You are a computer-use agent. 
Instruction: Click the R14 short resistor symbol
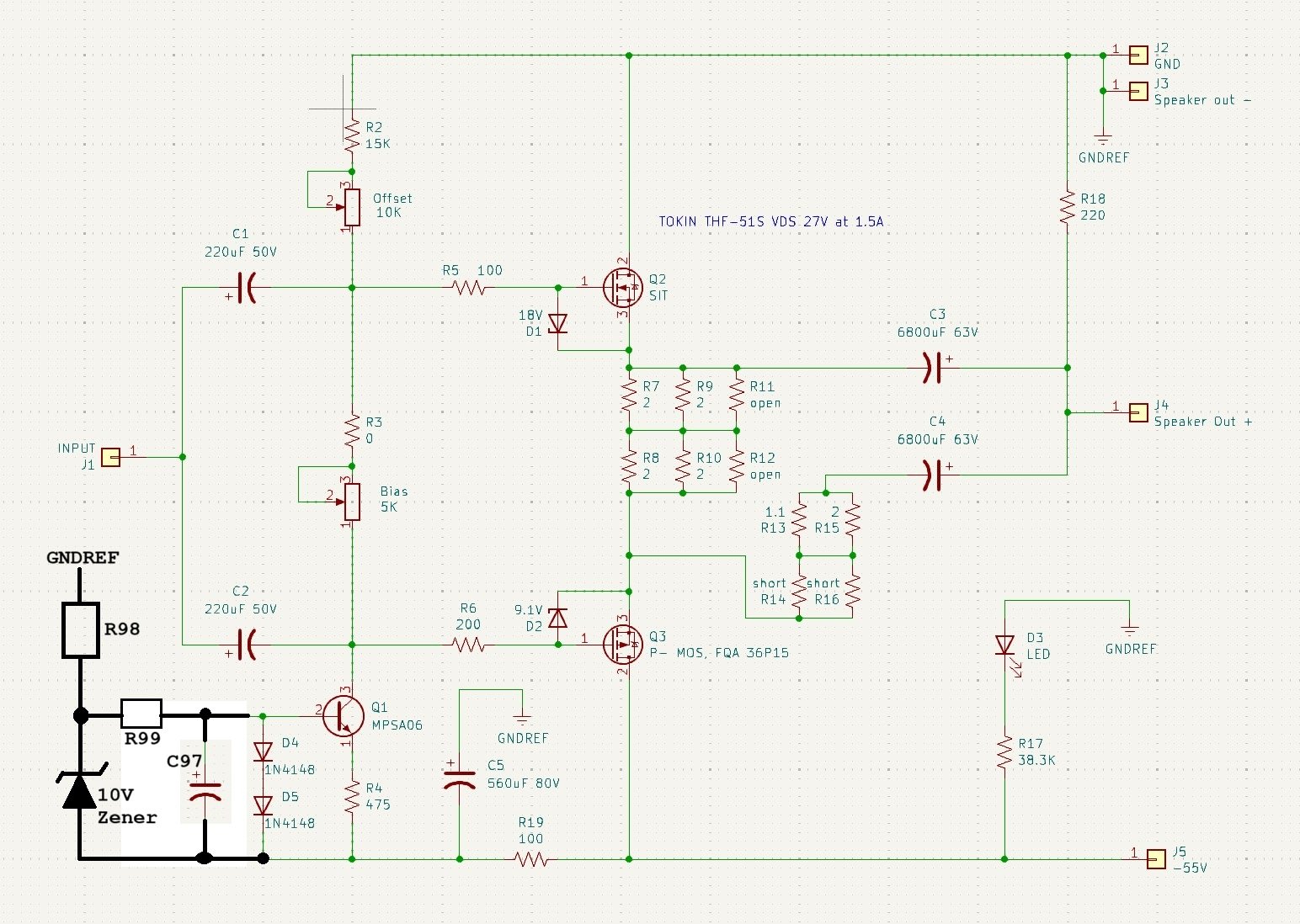click(x=799, y=592)
